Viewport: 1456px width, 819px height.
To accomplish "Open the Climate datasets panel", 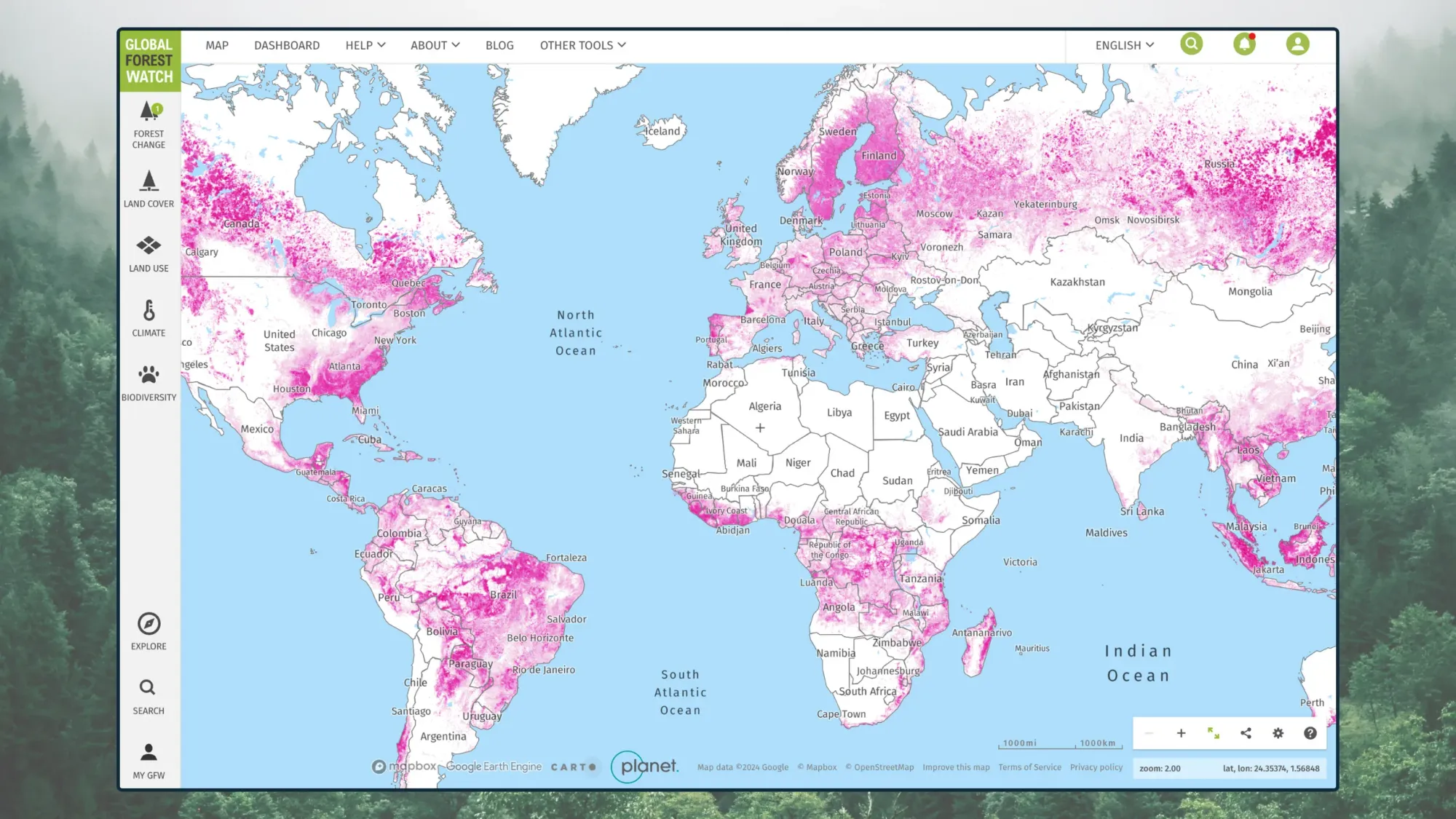I will pos(149,318).
